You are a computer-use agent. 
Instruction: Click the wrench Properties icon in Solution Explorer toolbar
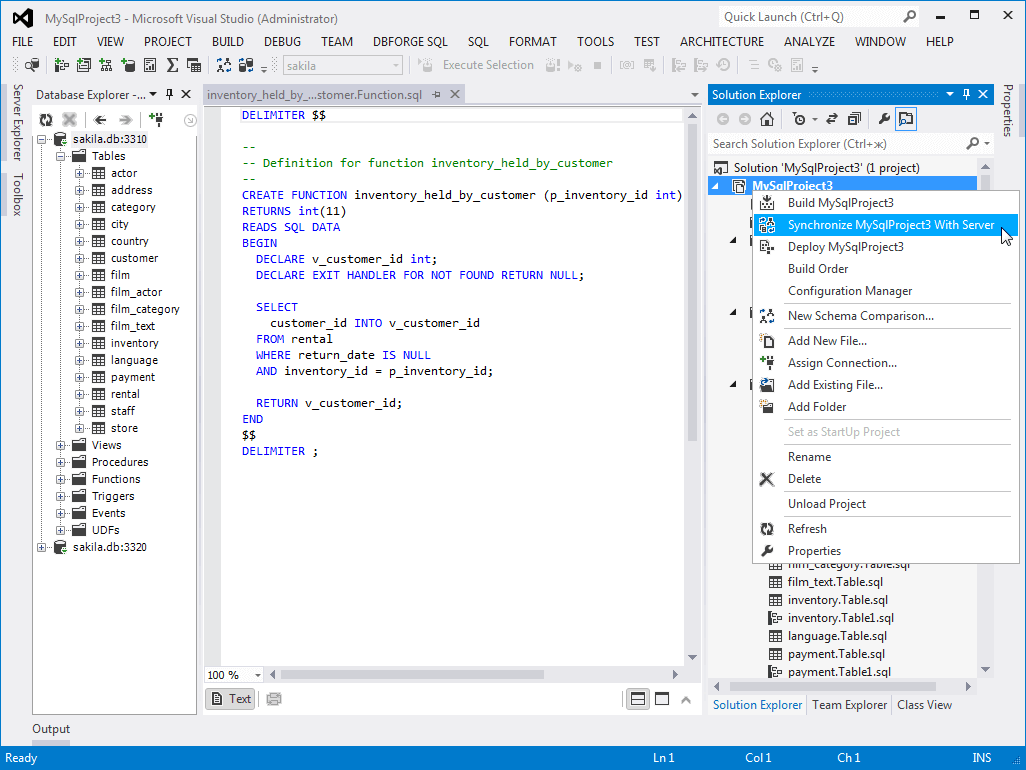tap(883, 119)
